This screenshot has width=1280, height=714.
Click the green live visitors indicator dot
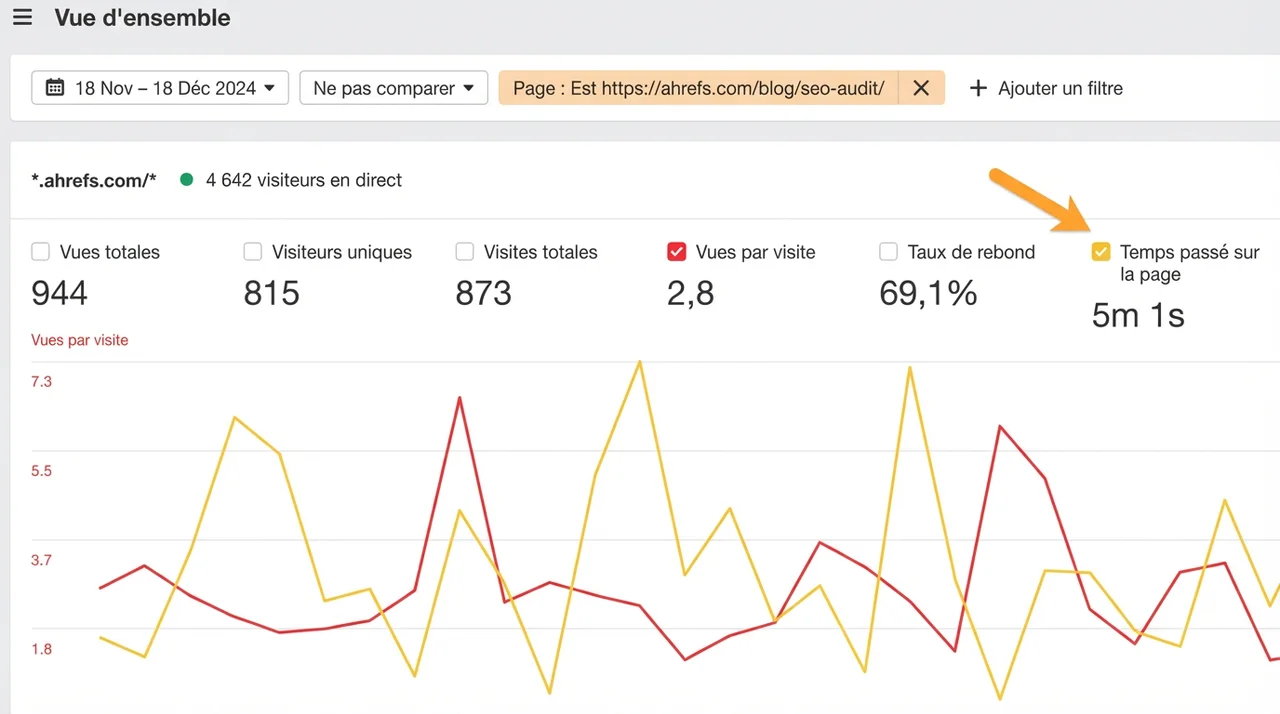tap(186, 180)
